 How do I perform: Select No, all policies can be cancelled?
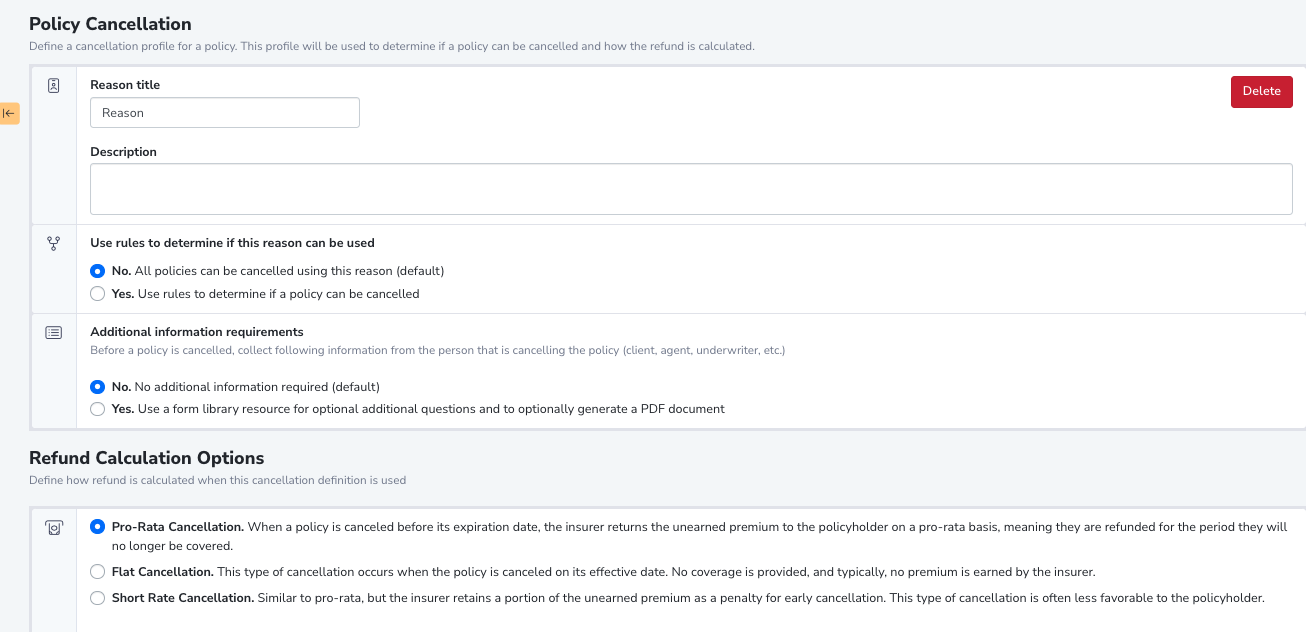[x=97, y=271]
